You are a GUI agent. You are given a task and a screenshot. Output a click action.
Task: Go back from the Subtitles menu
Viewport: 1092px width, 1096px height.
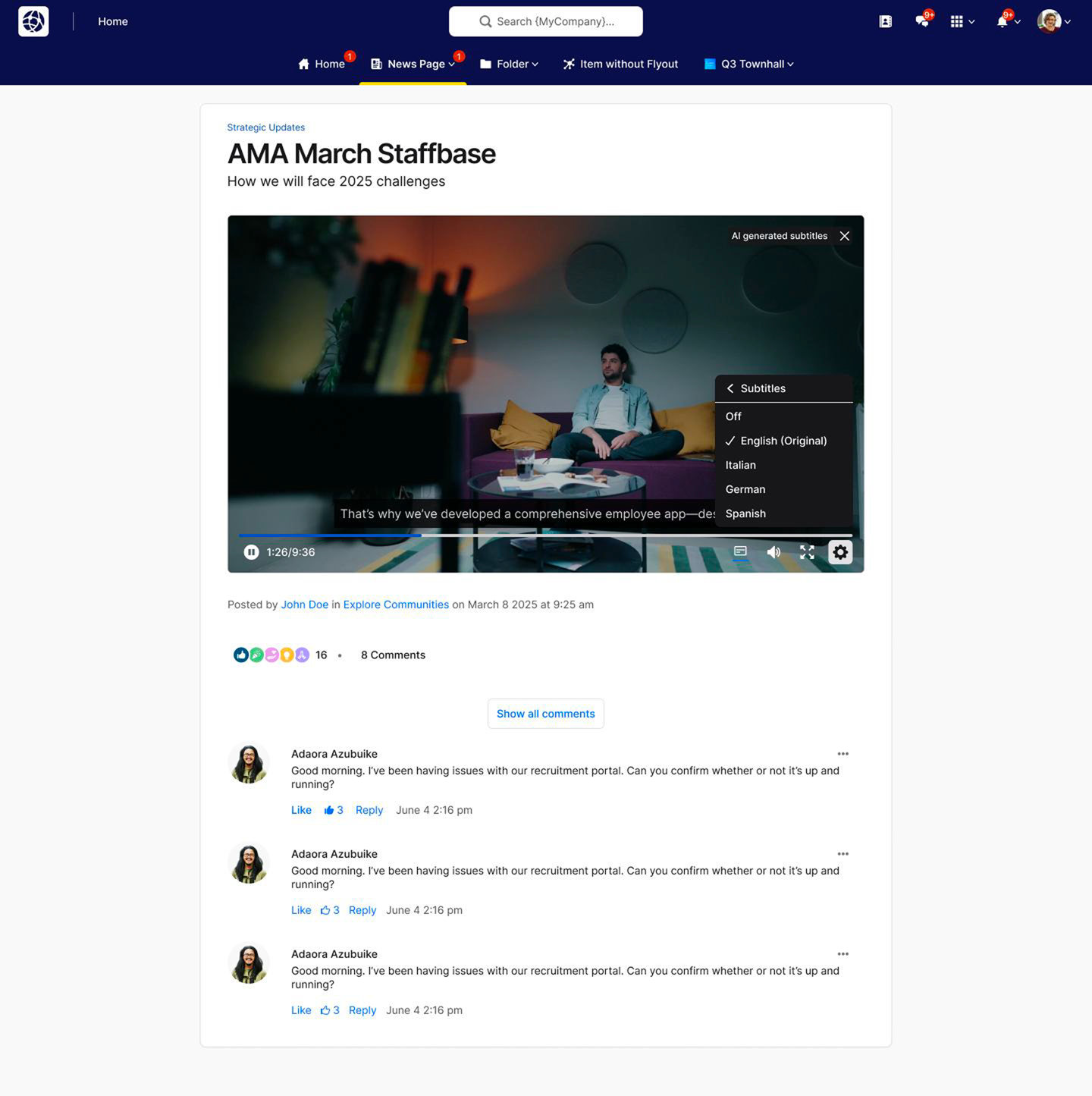pos(730,388)
